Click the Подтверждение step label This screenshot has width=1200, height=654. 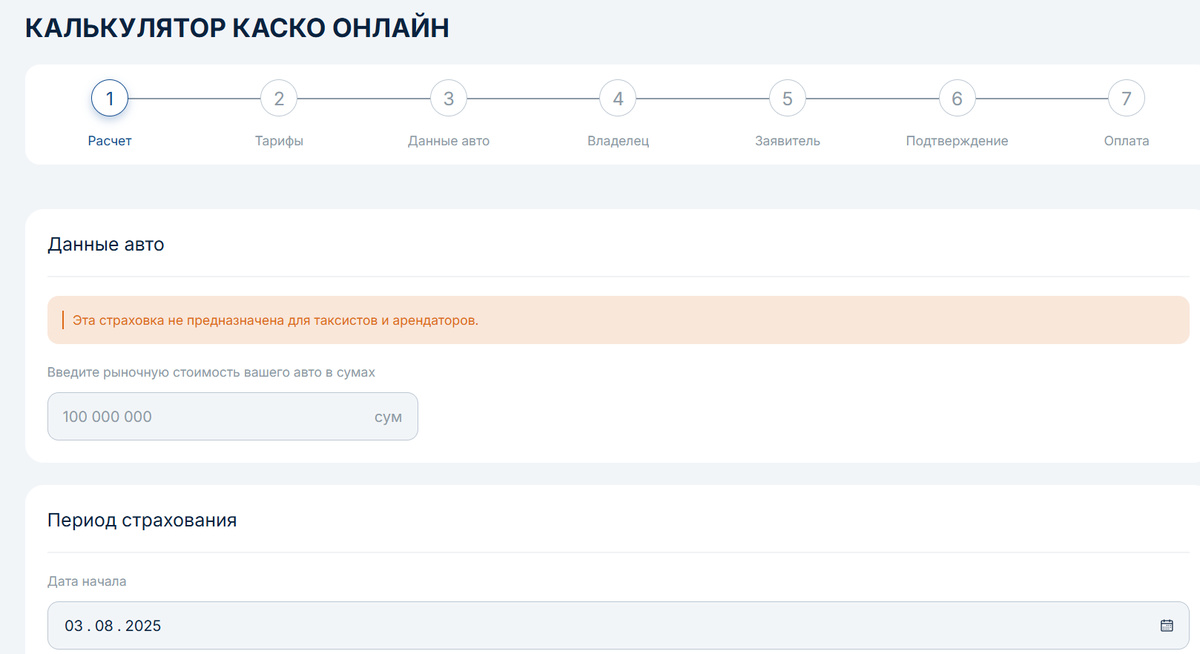coord(957,141)
